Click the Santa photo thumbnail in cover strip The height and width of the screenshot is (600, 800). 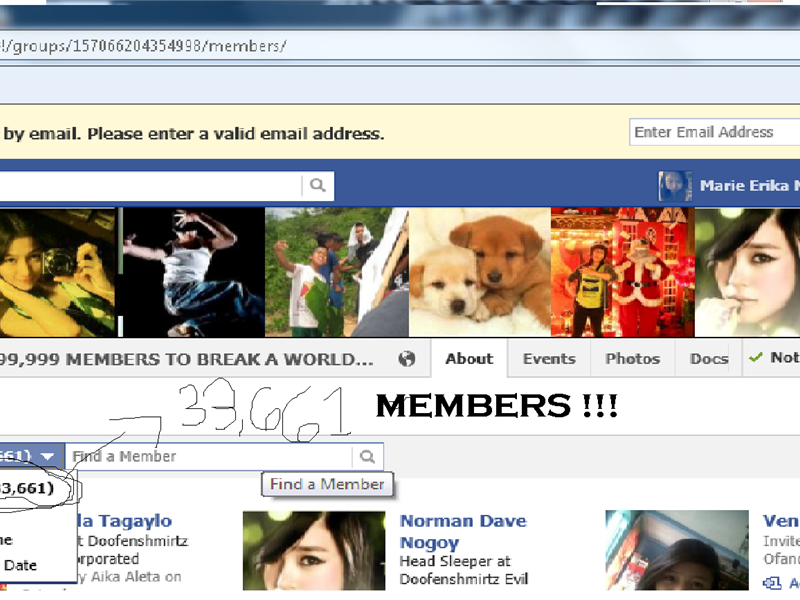(x=623, y=270)
